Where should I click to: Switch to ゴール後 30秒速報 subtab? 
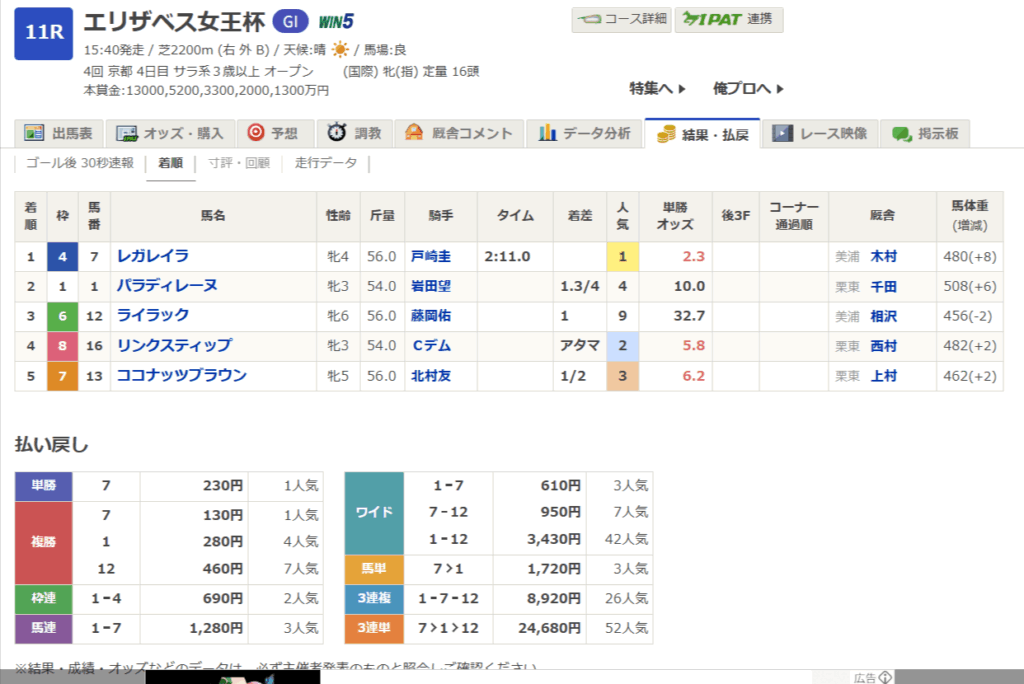pyautogui.click(x=80, y=163)
